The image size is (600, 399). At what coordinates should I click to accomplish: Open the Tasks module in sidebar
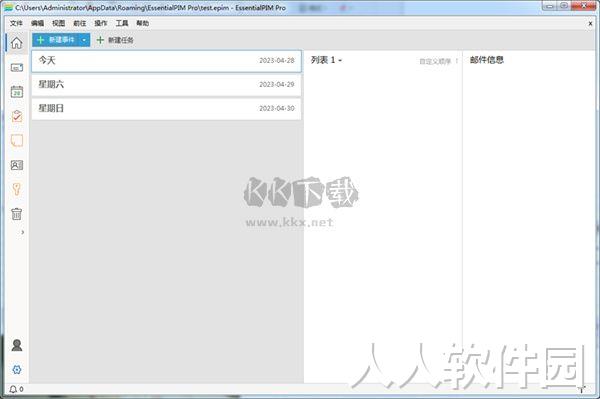point(16,116)
